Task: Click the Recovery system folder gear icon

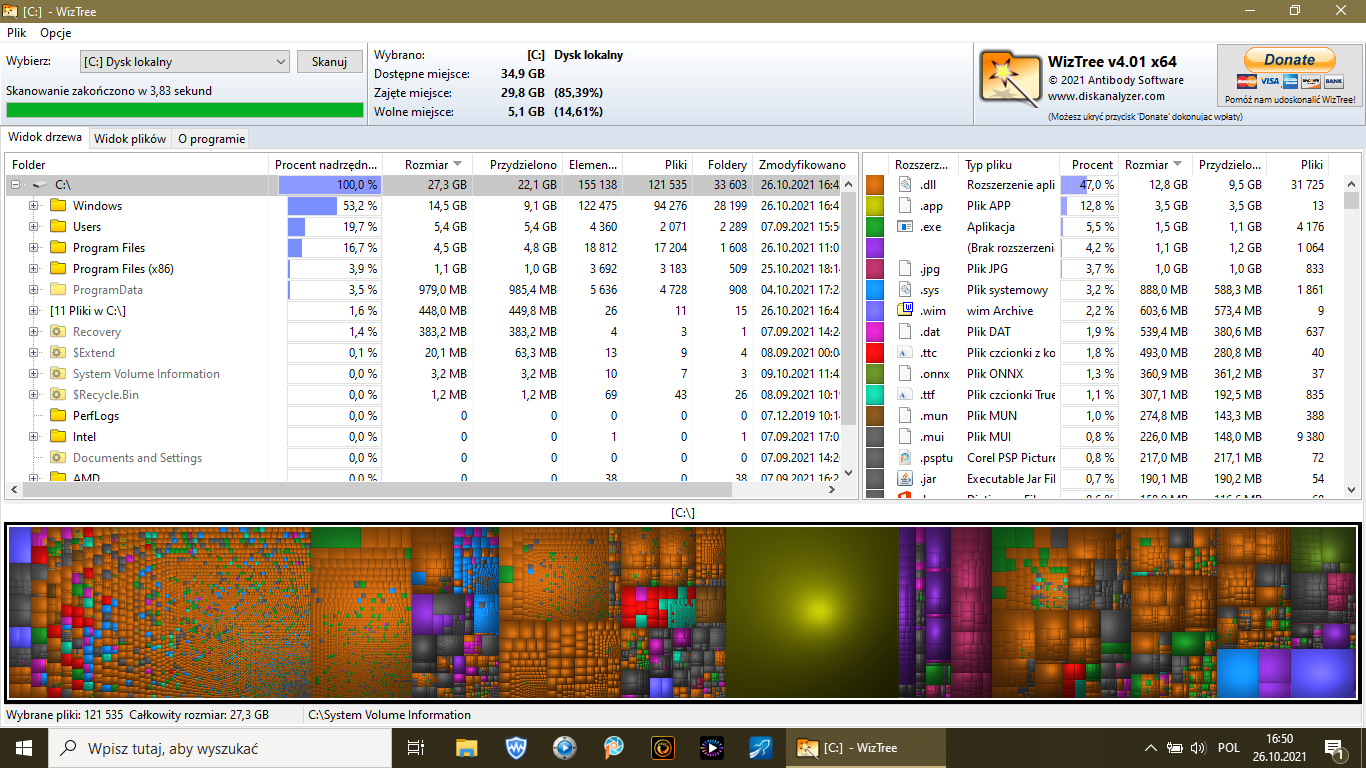Action: pyautogui.click(x=58, y=332)
